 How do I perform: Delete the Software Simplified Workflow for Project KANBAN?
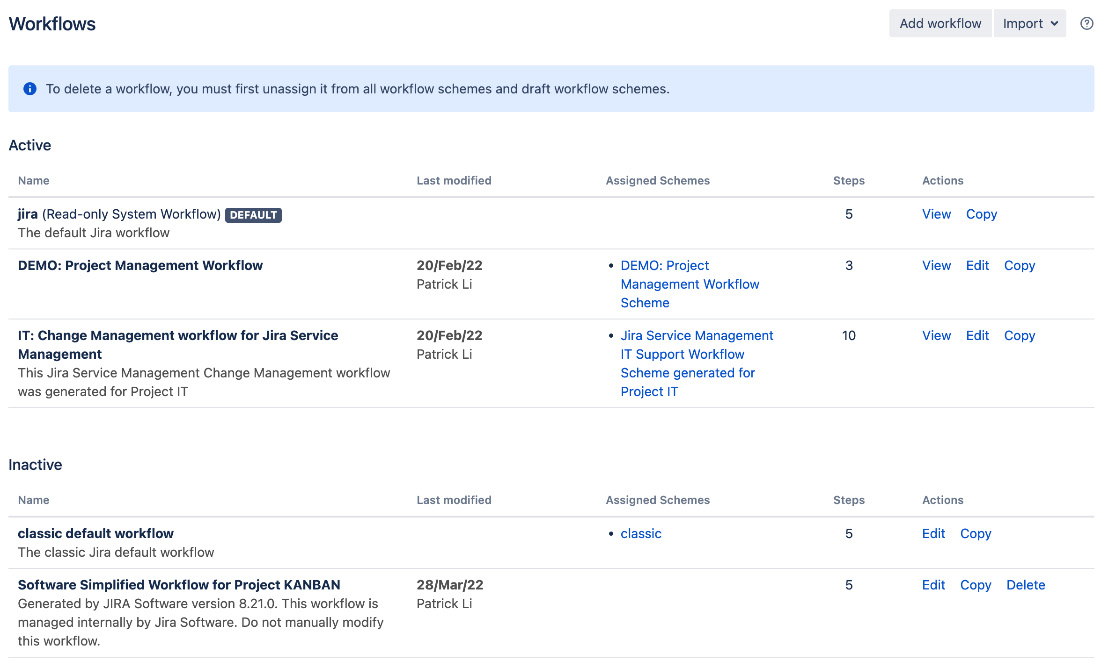1025,584
